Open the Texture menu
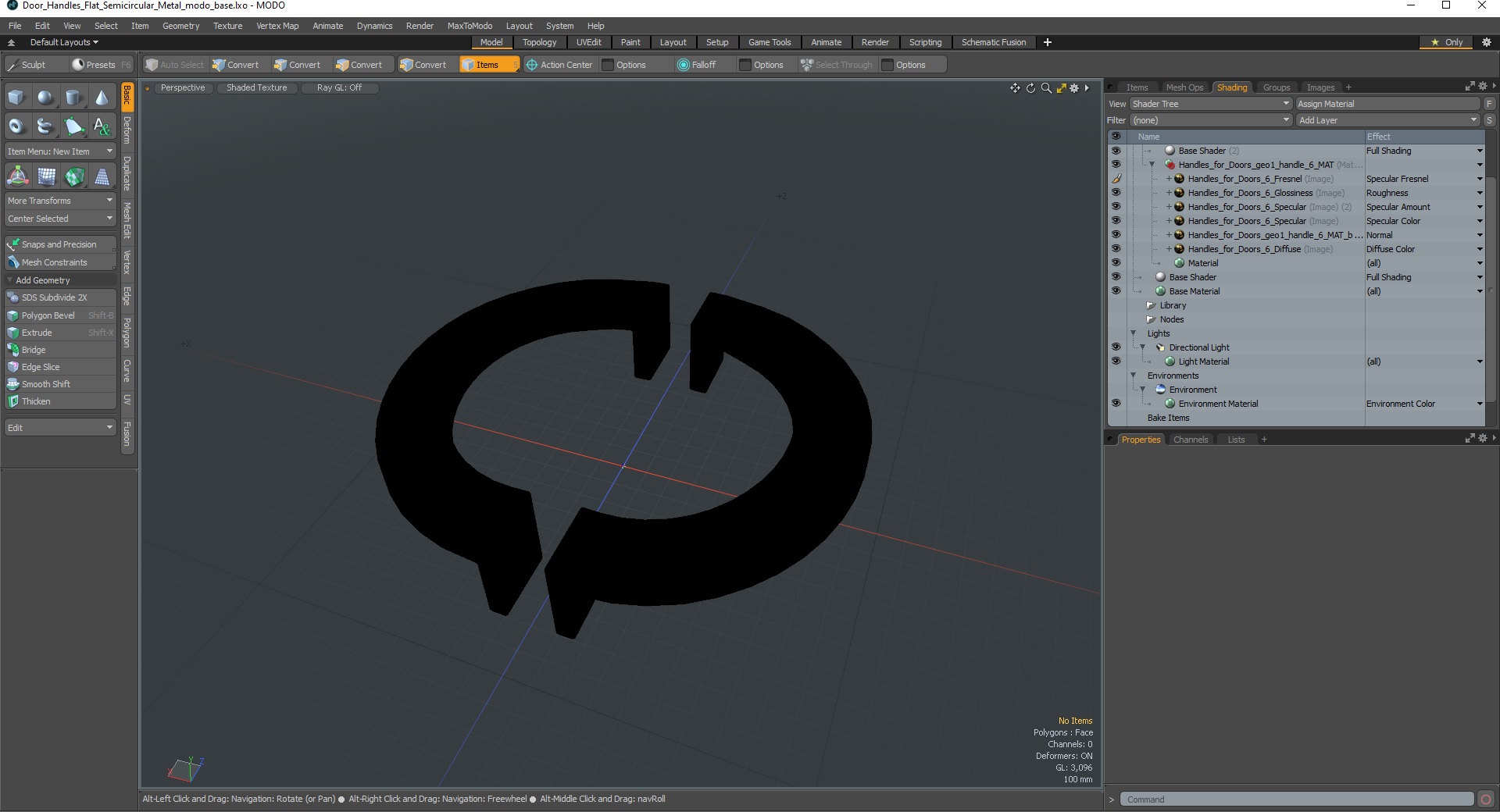Image resolution: width=1500 pixels, height=812 pixels. [227, 26]
